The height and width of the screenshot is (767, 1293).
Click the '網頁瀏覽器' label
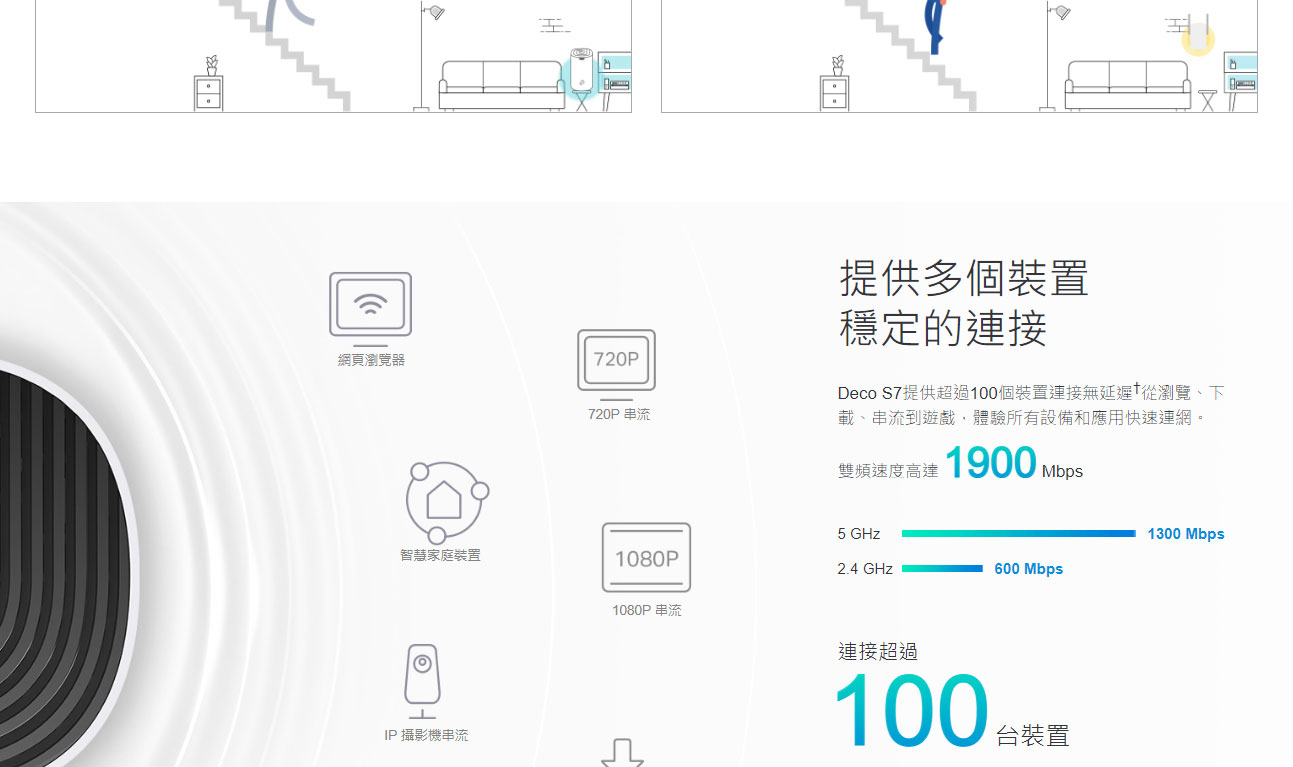click(x=371, y=360)
